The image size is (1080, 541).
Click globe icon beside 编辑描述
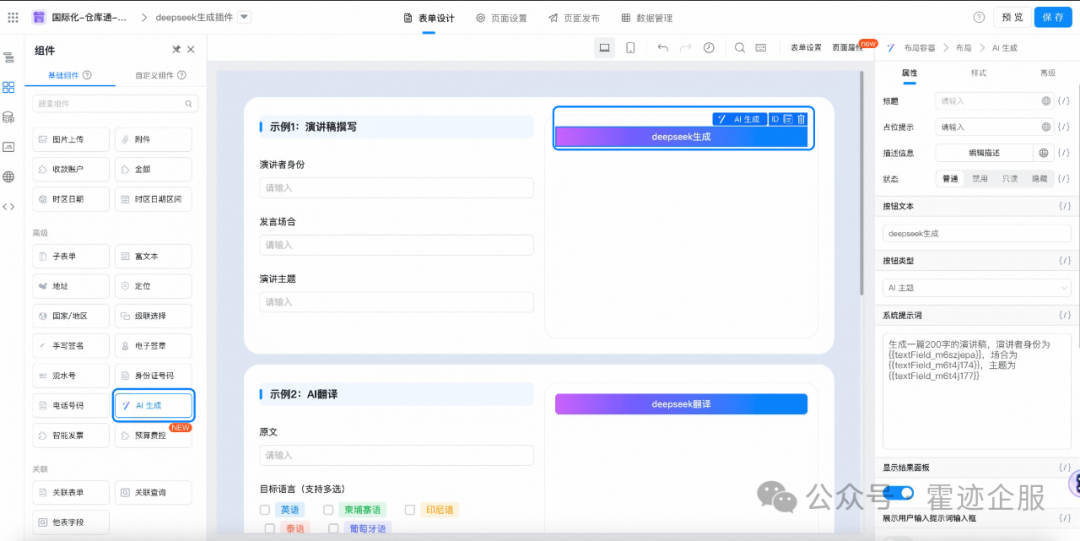click(1043, 152)
